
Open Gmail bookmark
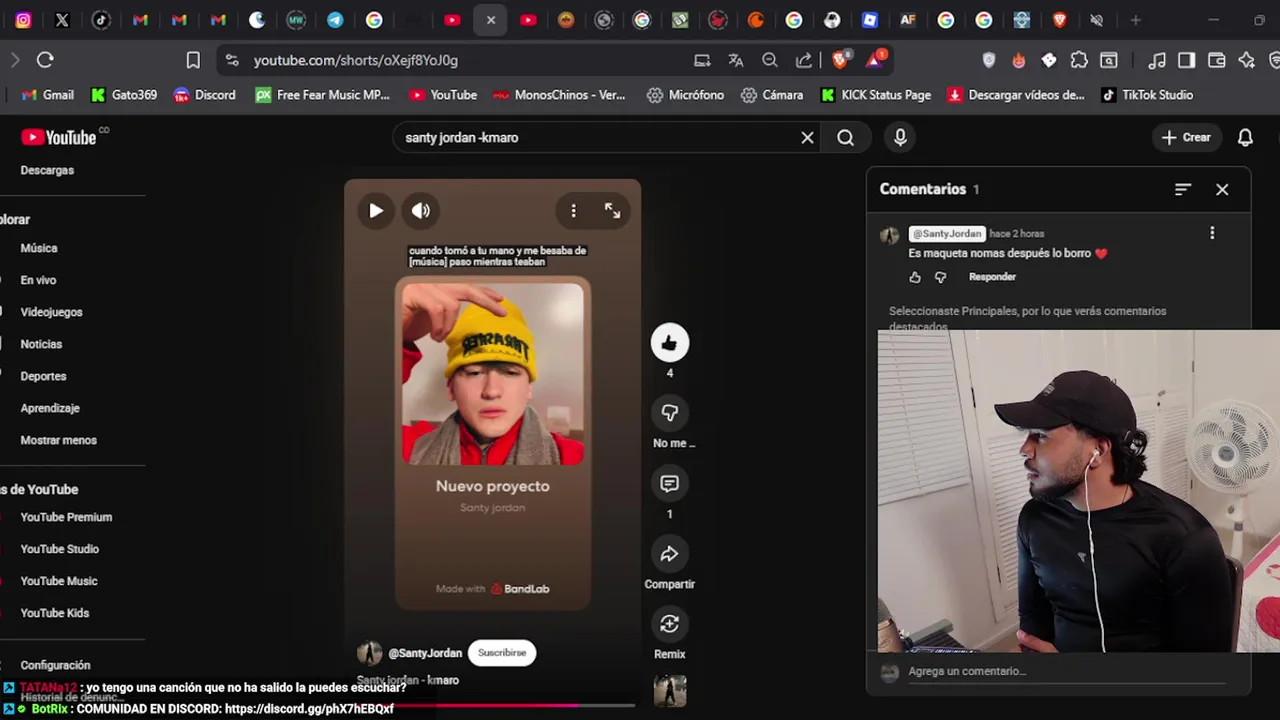[x=47, y=95]
